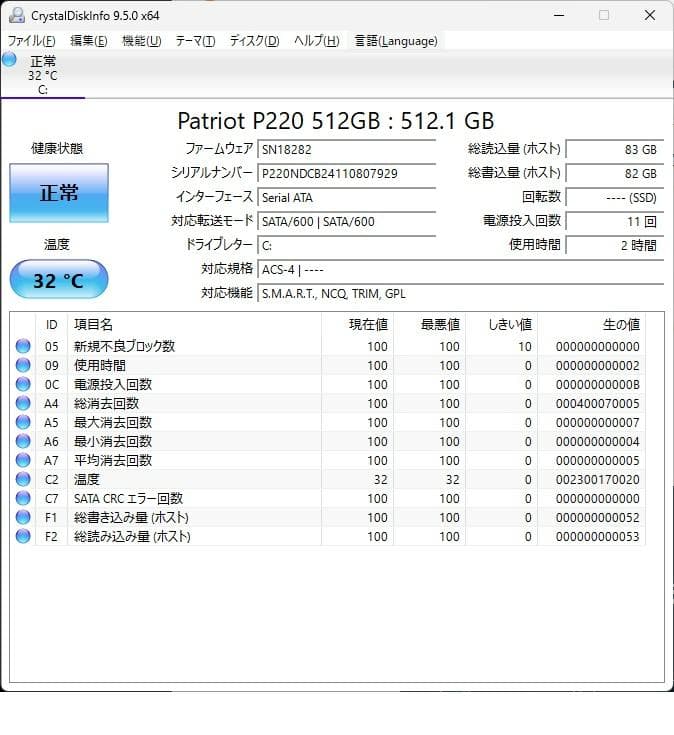Open the ファイル(F) menu
The height and width of the screenshot is (735, 674).
click(31, 41)
